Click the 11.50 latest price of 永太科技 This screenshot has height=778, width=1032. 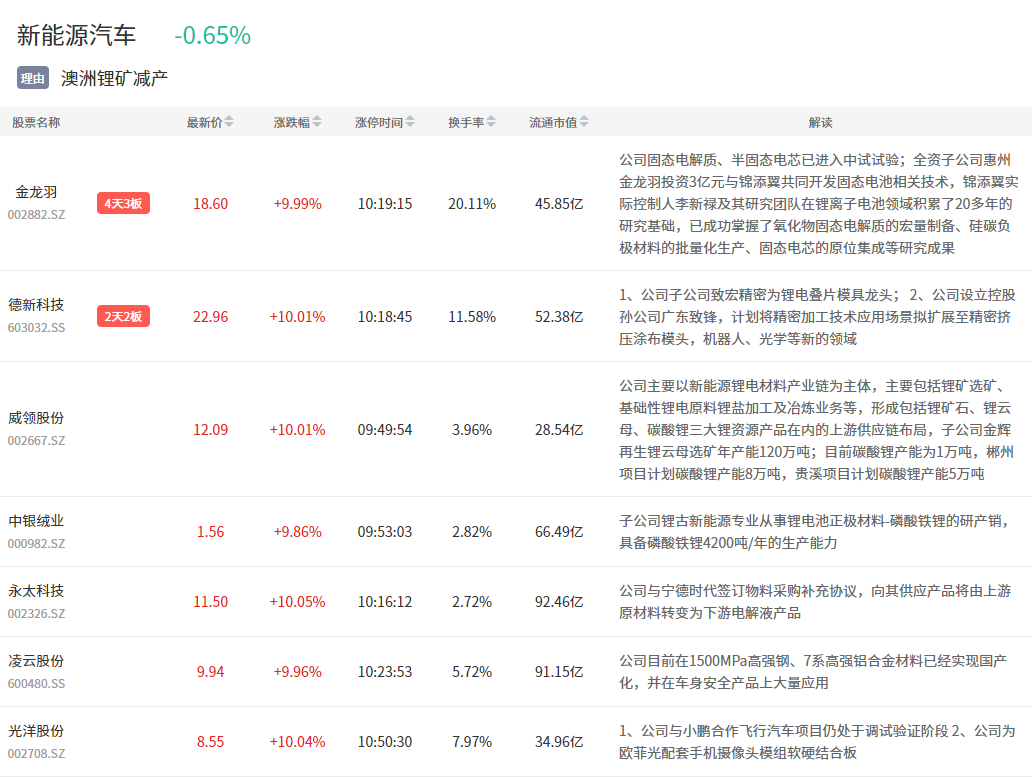point(211,602)
